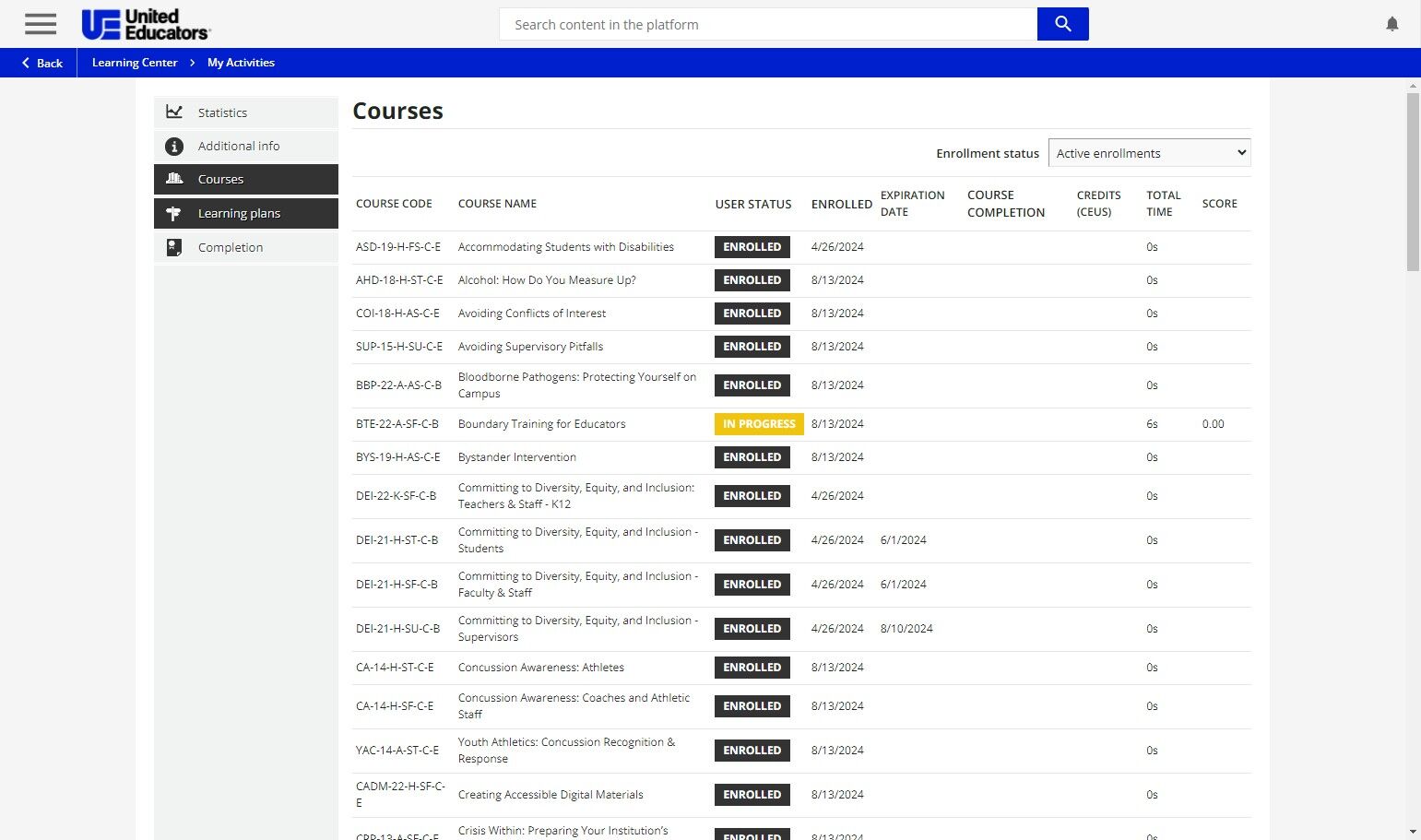Viewport: 1421px width, 840px height.
Task: Click the Statistics chart icon
Action: 174,112
